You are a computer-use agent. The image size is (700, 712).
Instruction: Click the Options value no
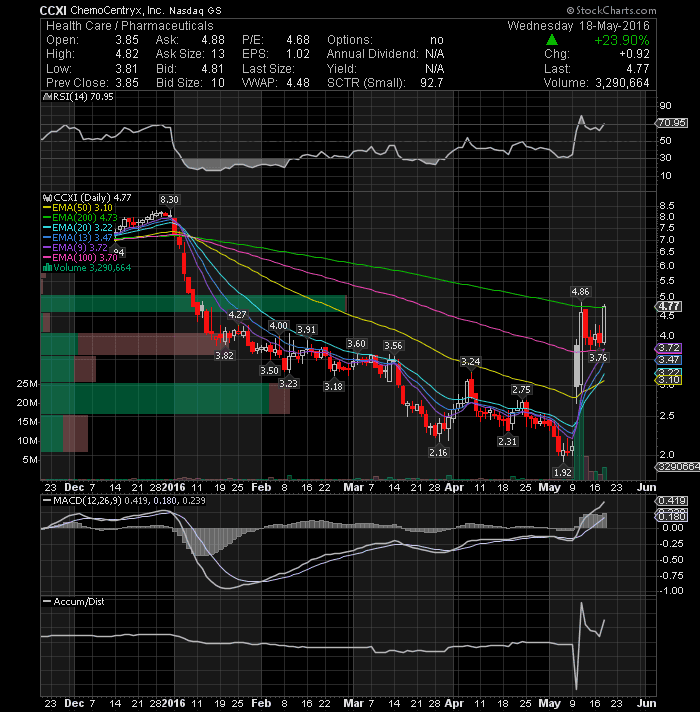point(437,40)
